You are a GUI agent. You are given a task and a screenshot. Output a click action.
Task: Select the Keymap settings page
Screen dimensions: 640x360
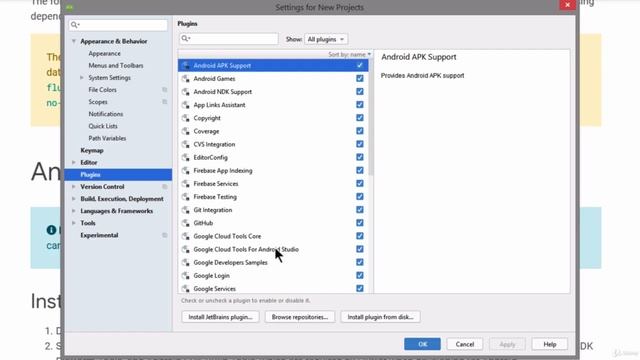click(x=92, y=150)
